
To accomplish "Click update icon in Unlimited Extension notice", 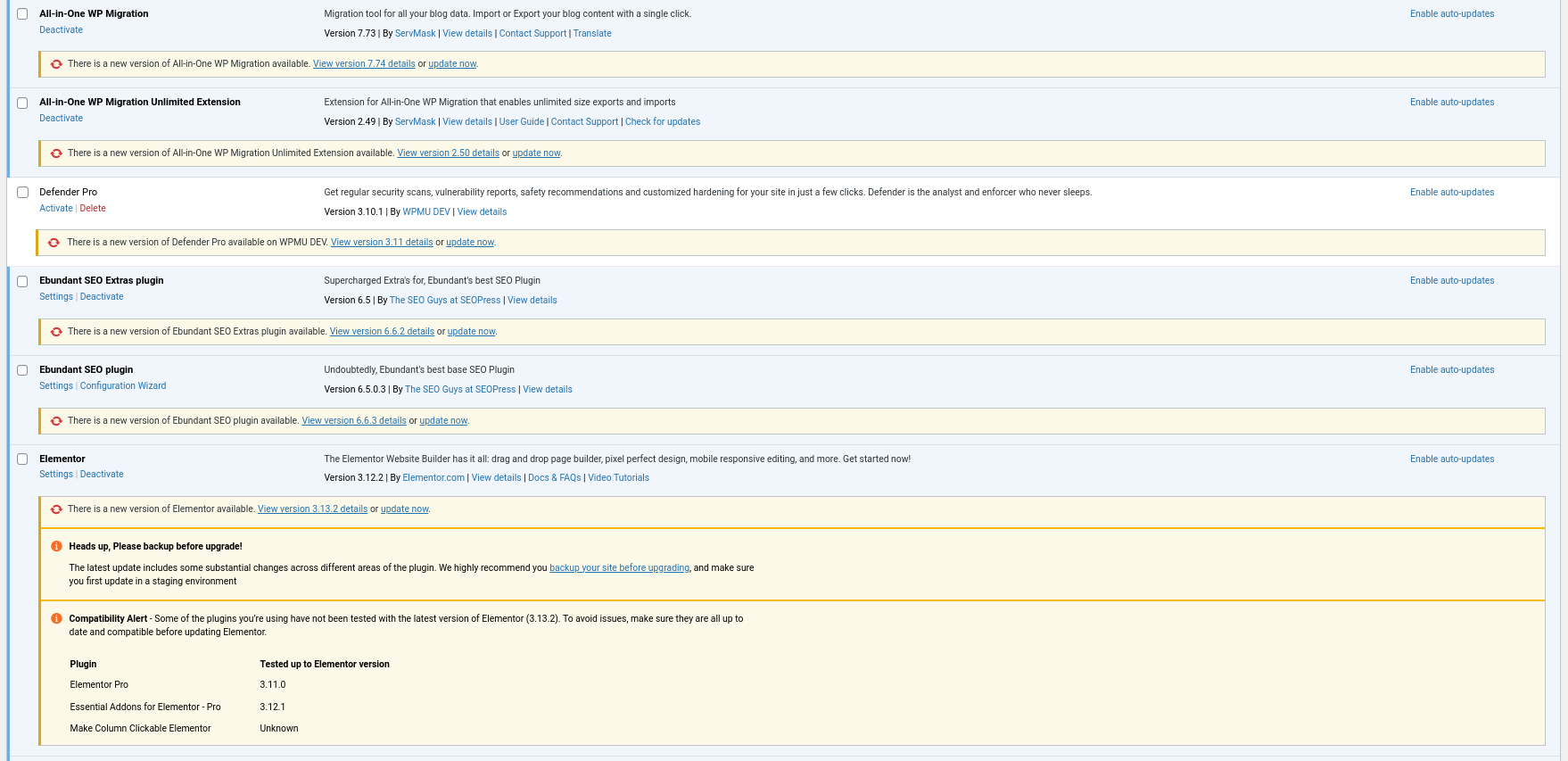I will (x=56, y=153).
